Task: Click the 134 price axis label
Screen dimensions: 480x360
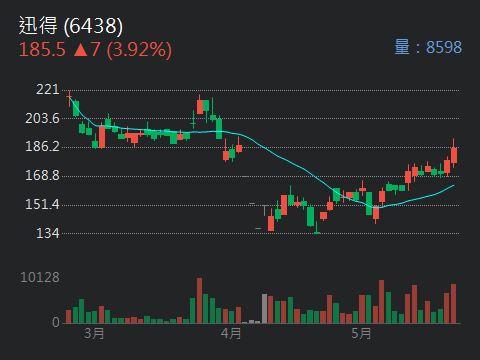Action: pyautogui.click(x=48, y=233)
